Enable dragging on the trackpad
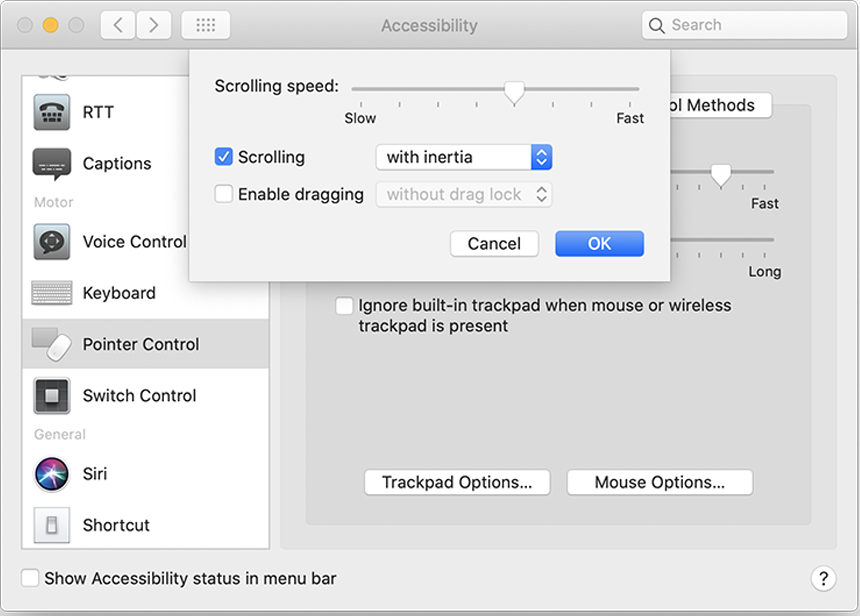 click(x=223, y=194)
